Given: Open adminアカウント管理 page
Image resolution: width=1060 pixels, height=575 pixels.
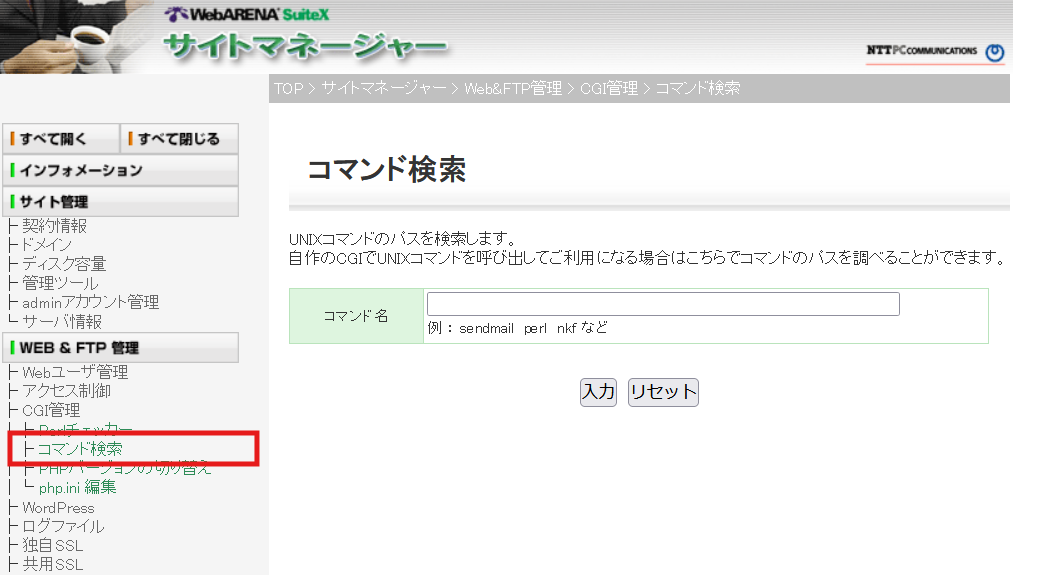Looking at the screenshot, I should [90, 302].
